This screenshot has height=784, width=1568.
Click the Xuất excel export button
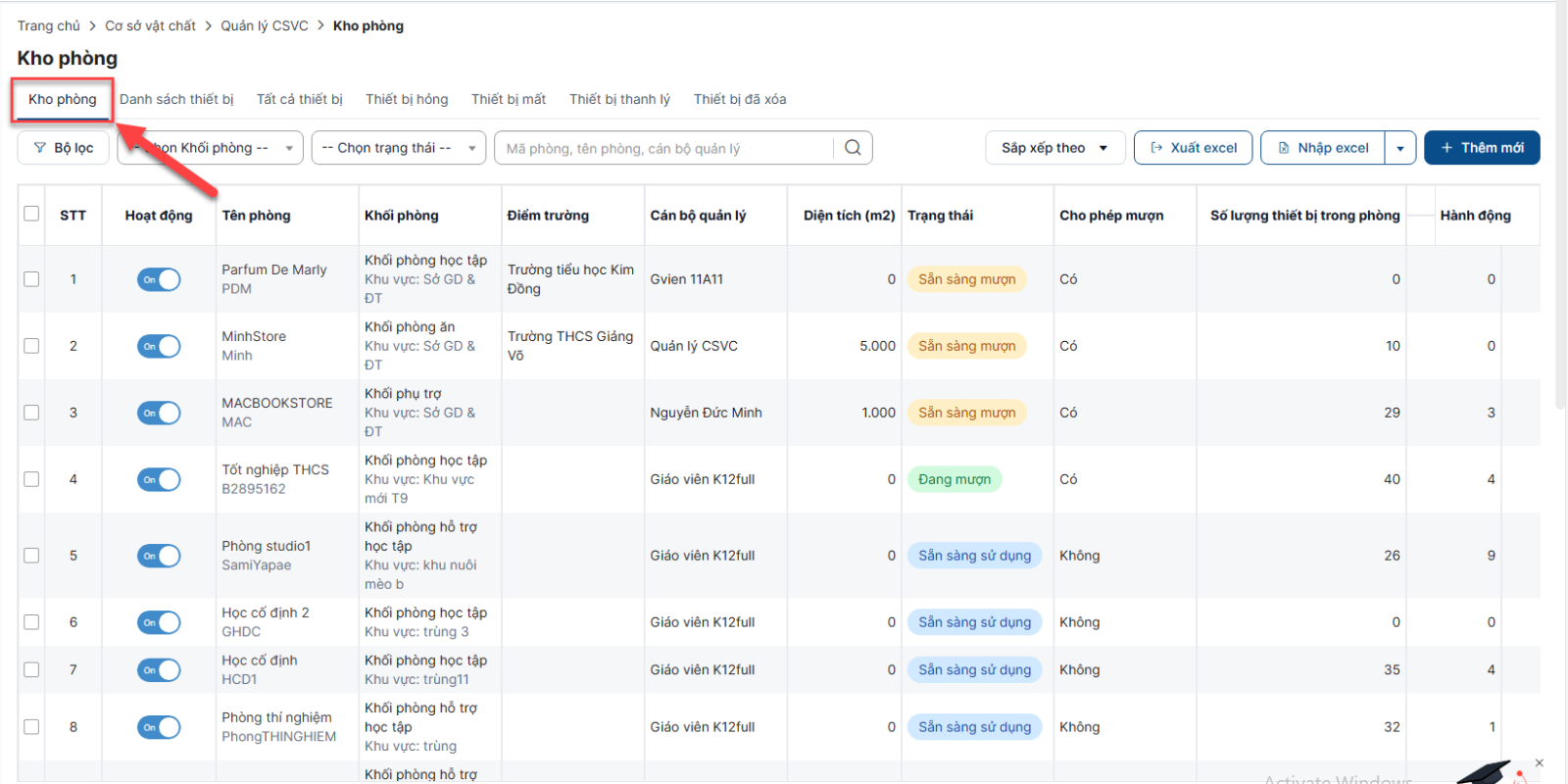tap(1193, 148)
